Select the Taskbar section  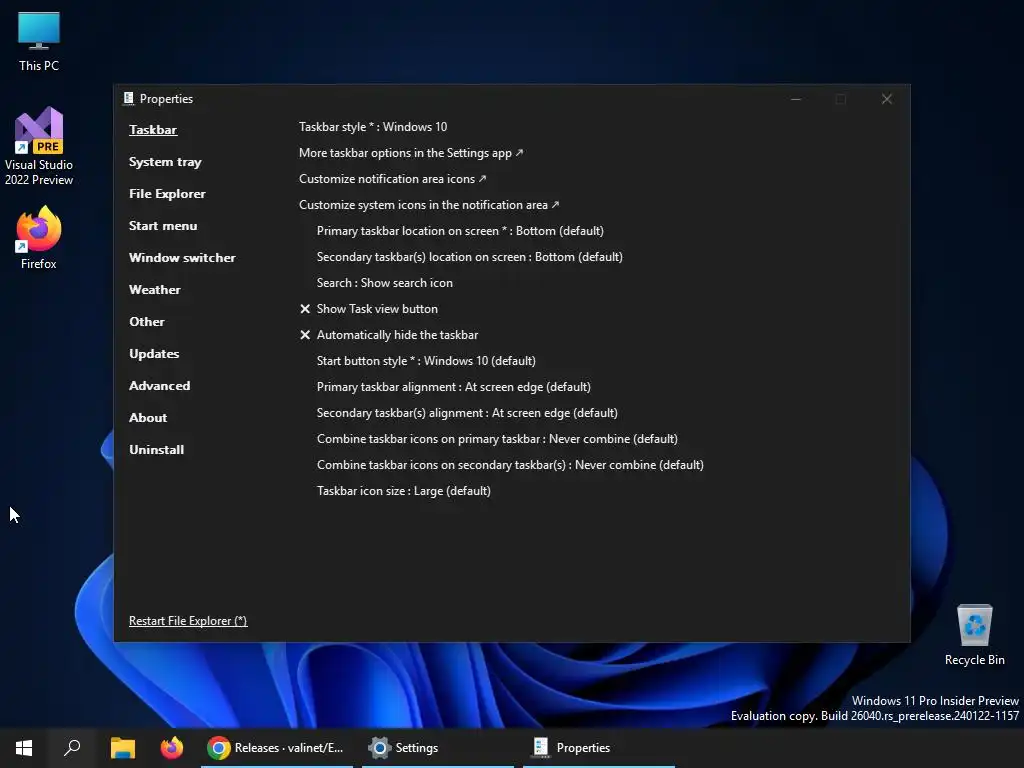(x=153, y=130)
